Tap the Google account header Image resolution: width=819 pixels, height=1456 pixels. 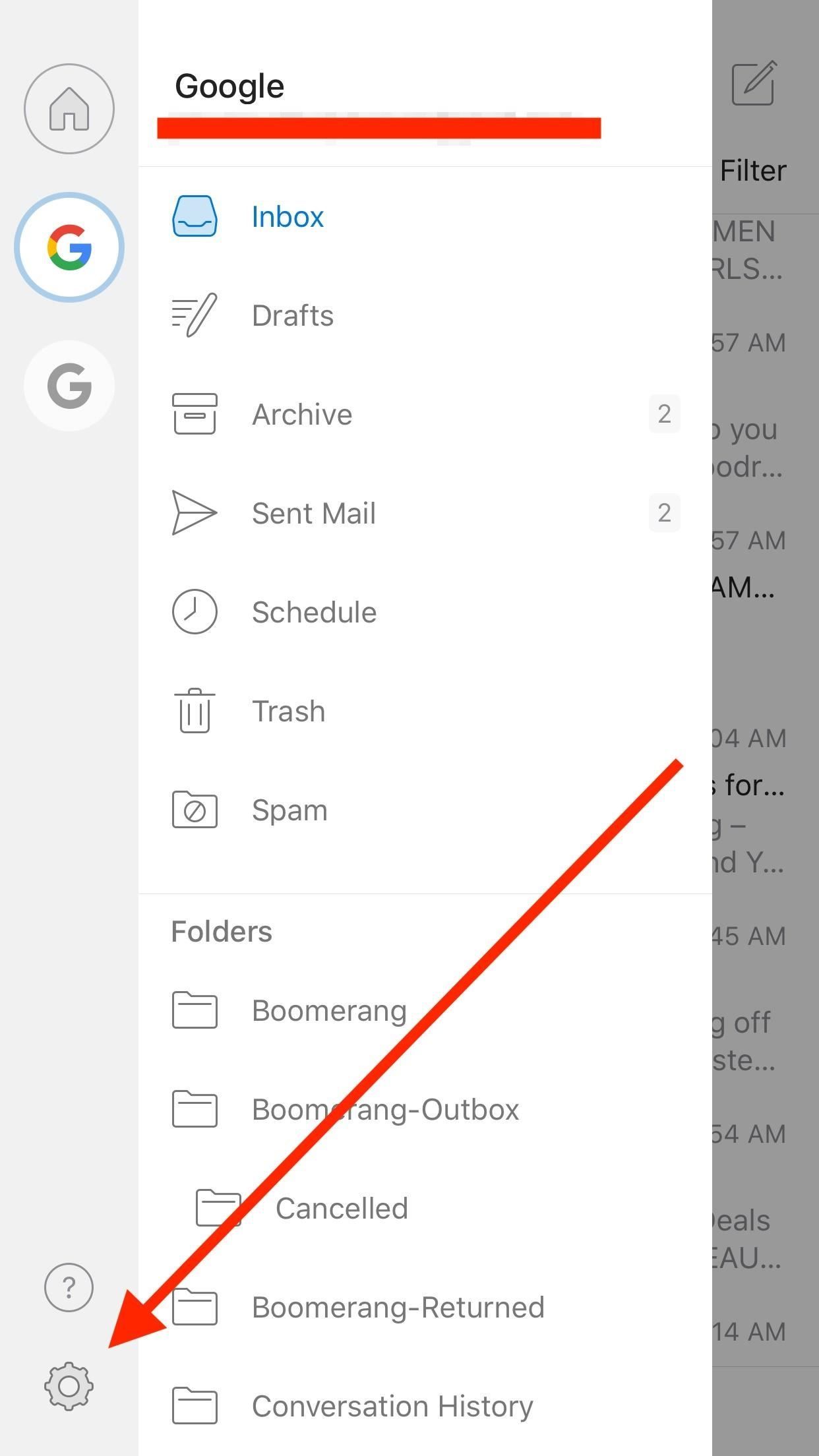click(229, 86)
